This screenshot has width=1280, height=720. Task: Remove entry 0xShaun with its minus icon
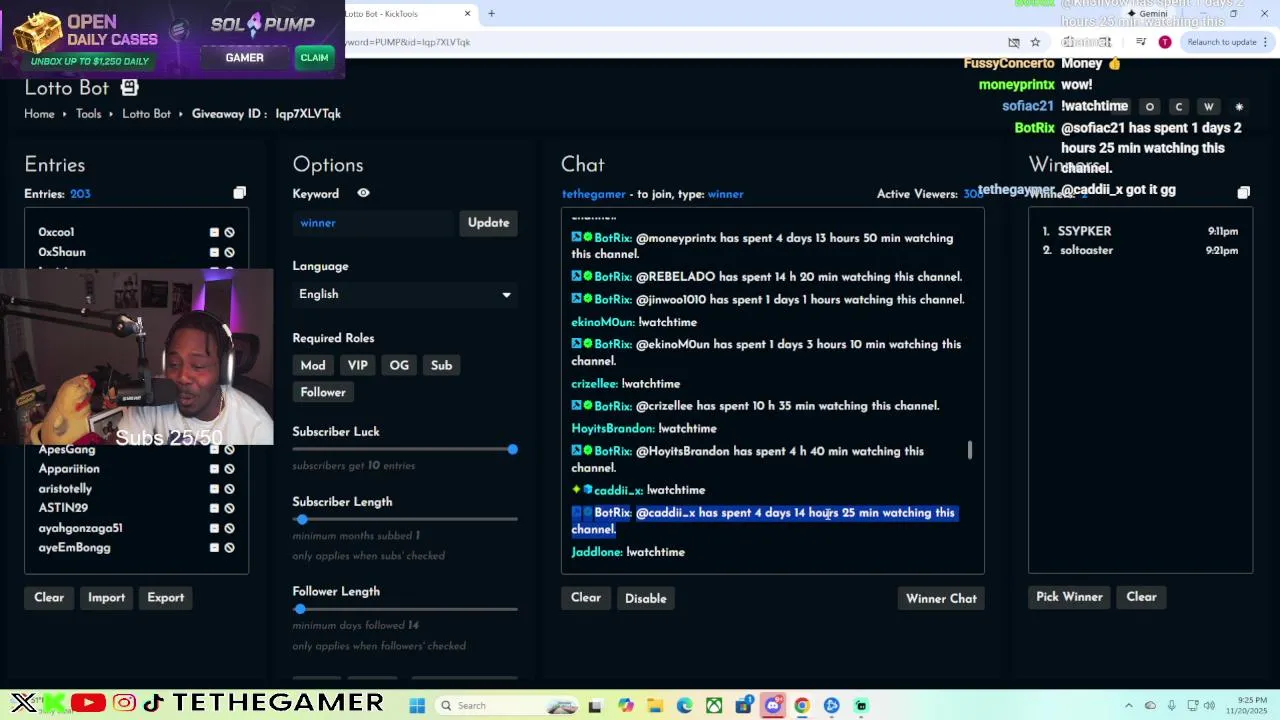(214, 252)
